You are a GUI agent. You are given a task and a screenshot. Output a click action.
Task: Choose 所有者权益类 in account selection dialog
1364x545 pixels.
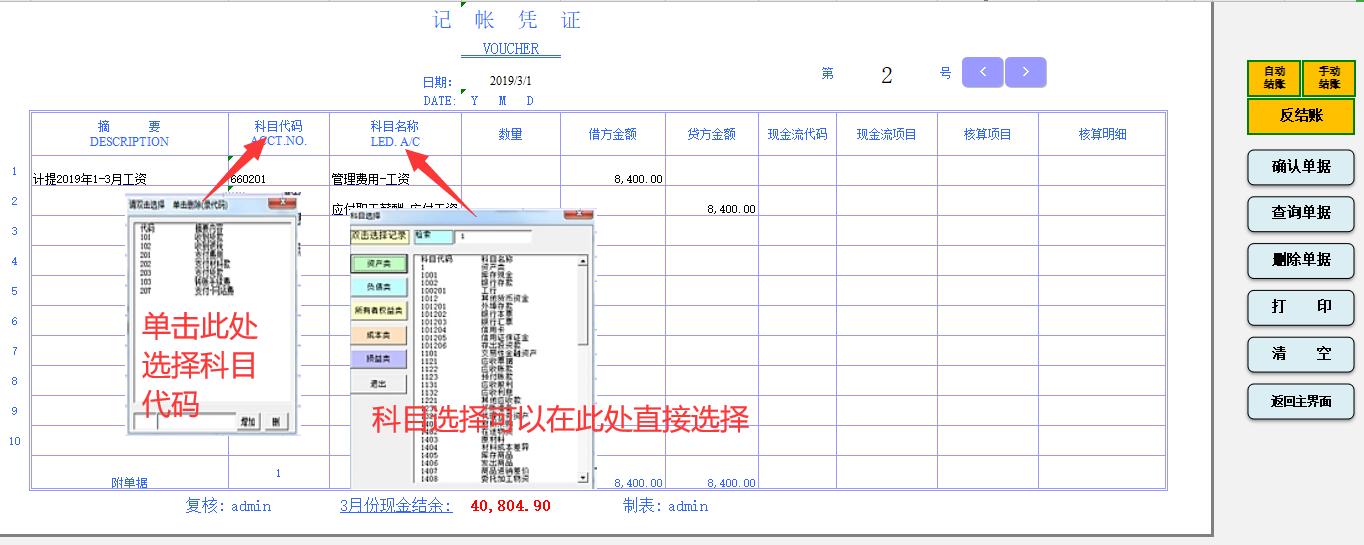pos(379,311)
